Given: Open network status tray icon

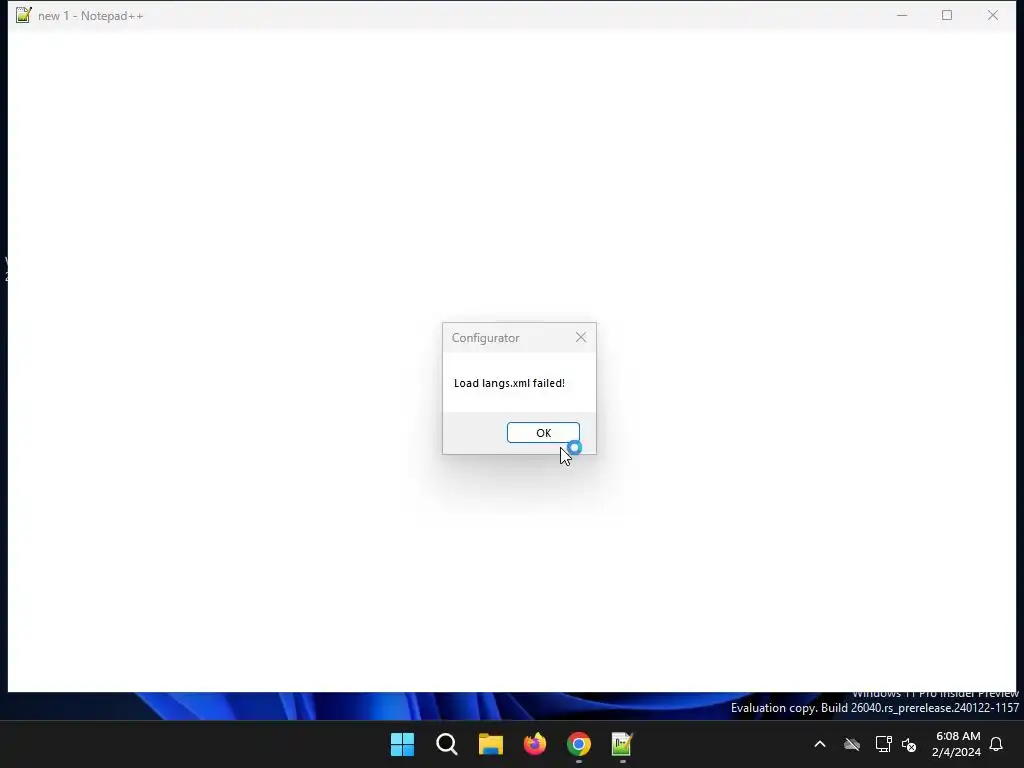Looking at the screenshot, I should point(883,744).
